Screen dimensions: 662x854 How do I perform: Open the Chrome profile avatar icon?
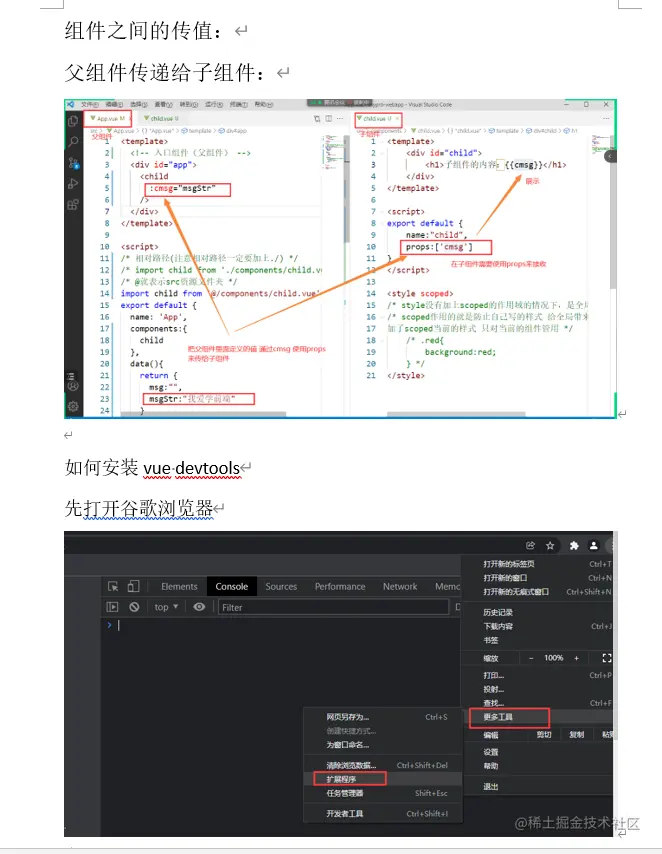pos(593,545)
